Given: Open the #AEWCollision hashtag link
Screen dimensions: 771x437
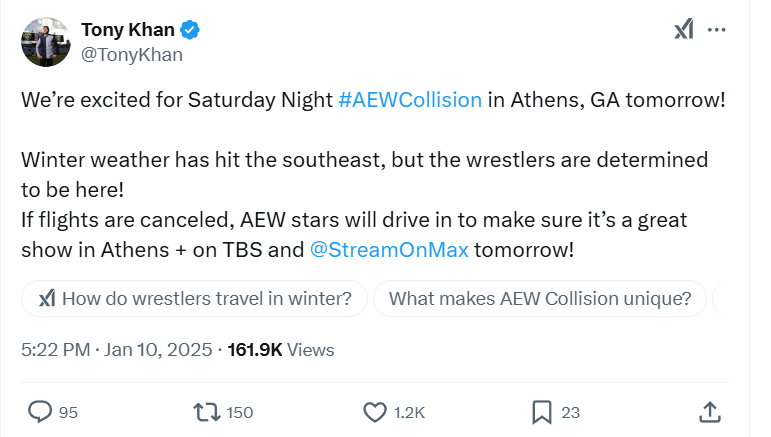Looking at the screenshot, I should pos(410,100).
